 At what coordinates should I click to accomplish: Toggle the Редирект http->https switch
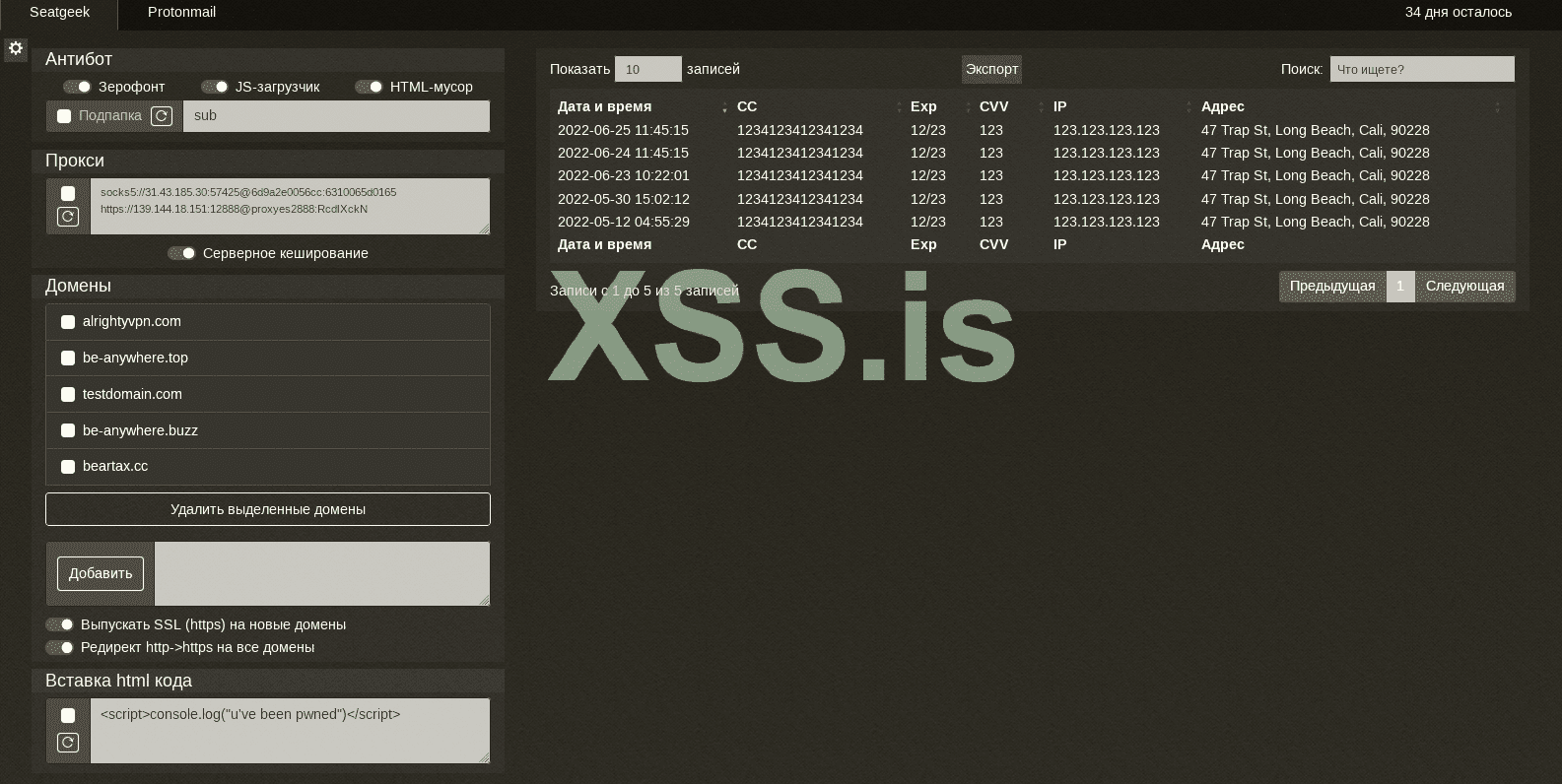point(60,647)
